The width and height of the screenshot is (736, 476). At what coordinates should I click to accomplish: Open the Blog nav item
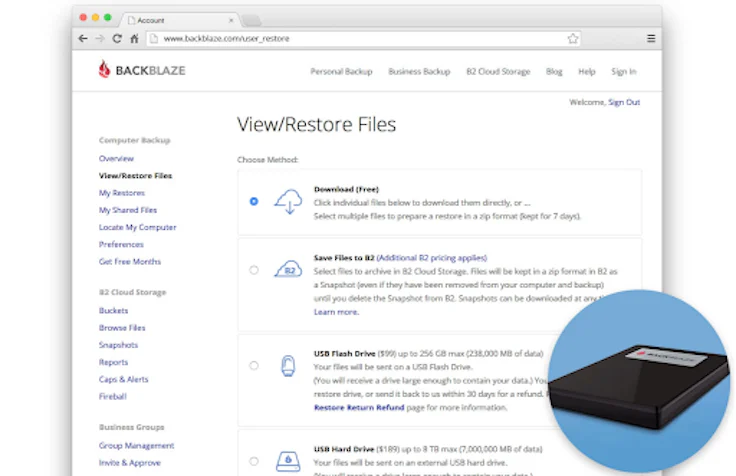pyautogui.click(x=554, y=71)
